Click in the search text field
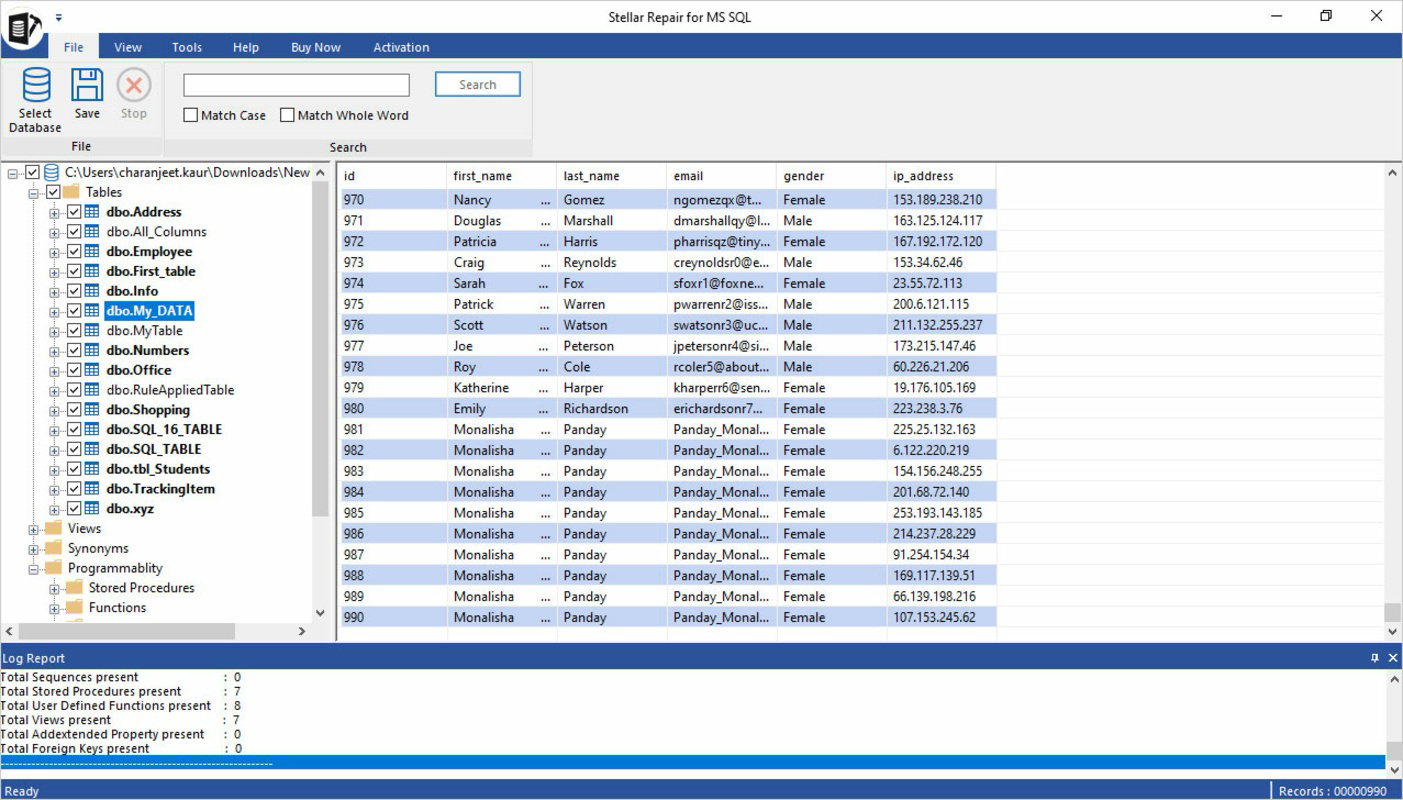The image size is (1403, 800). click(296, 85)
